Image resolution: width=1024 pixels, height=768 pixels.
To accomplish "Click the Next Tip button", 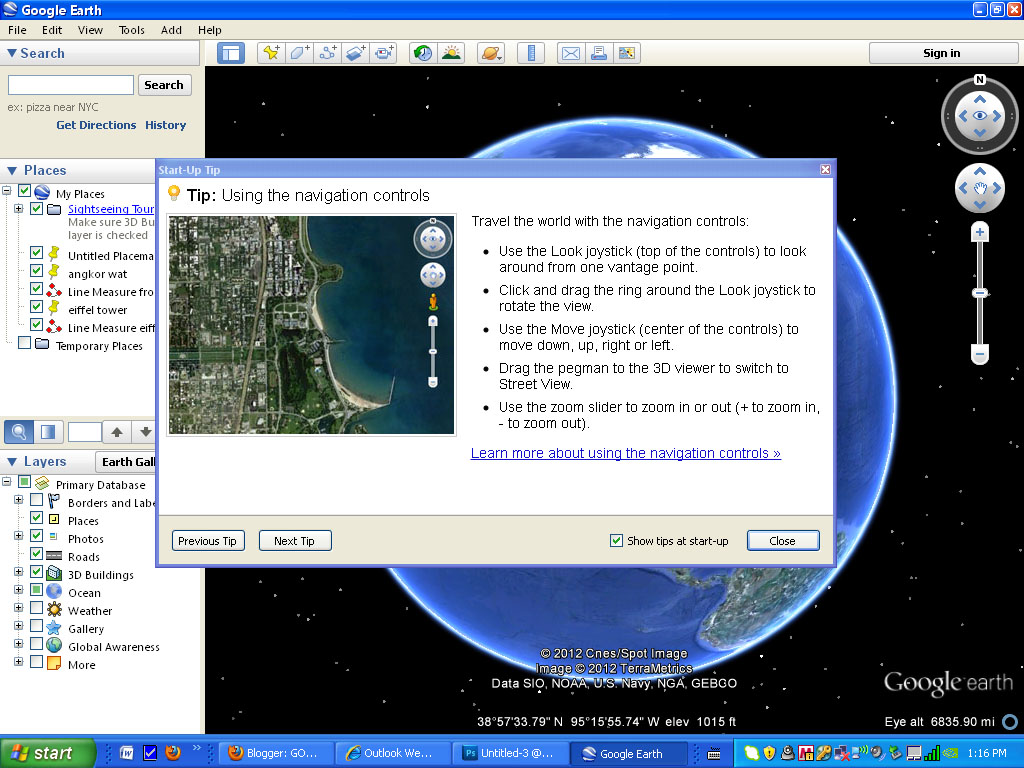I will (x=294, y=540).
